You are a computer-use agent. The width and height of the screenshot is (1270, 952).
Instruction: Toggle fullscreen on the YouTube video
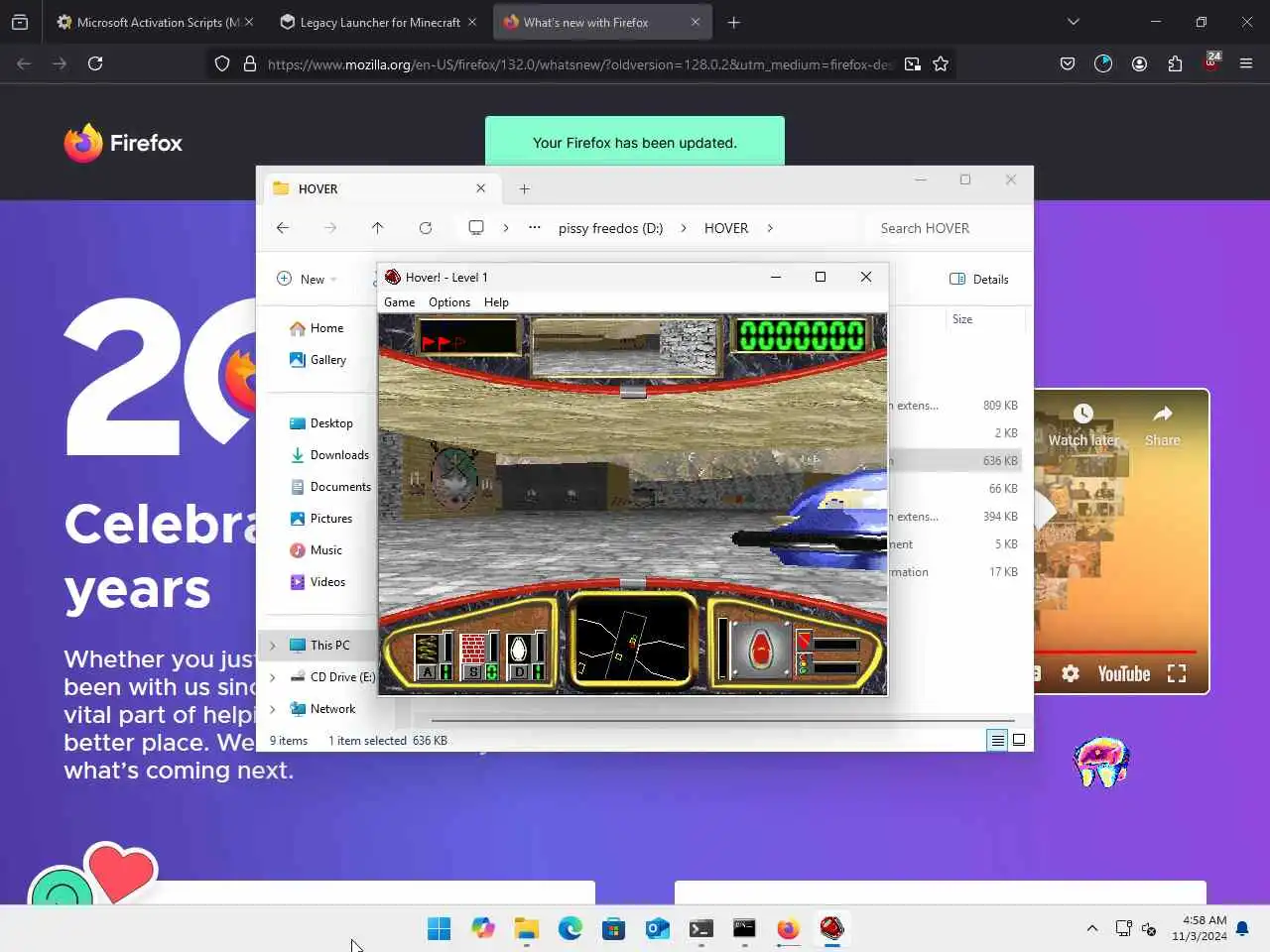[x=1177, y=674]
